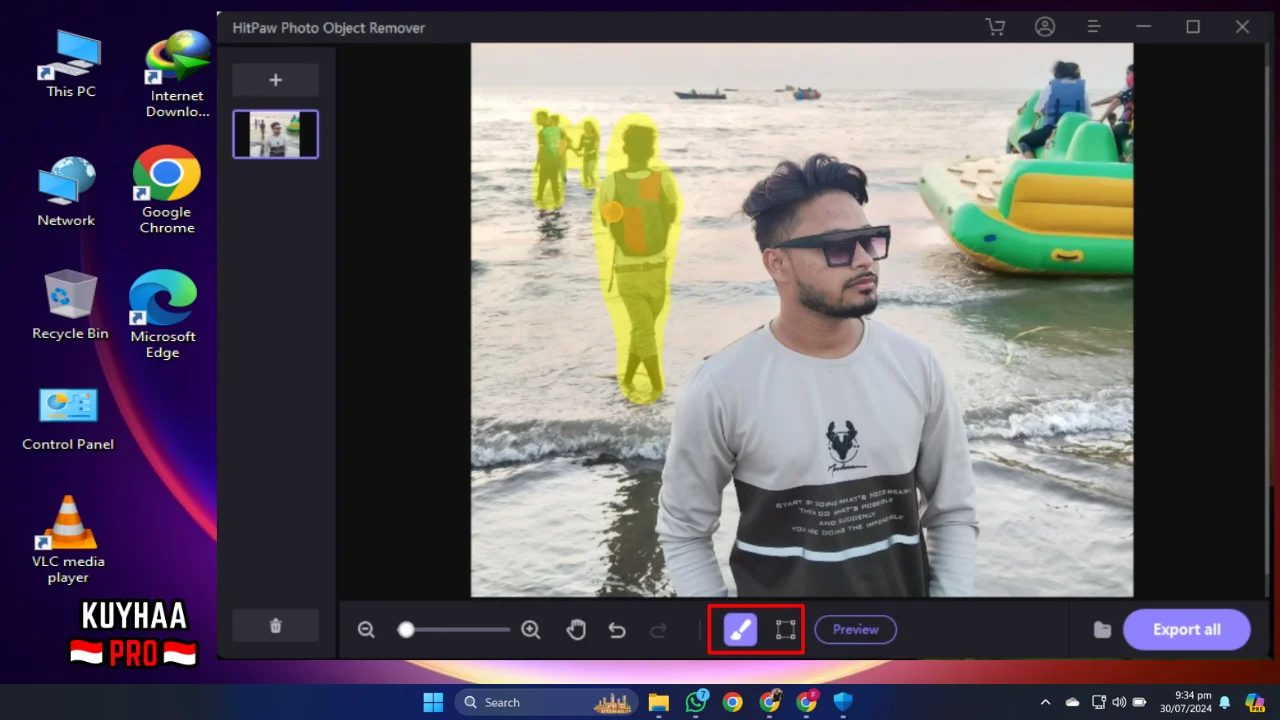The height and width of the screenshot is (720, 1280).
Task: Select the imported photo thumbnail
Action: pyautogui.click(x=276, y=134)
